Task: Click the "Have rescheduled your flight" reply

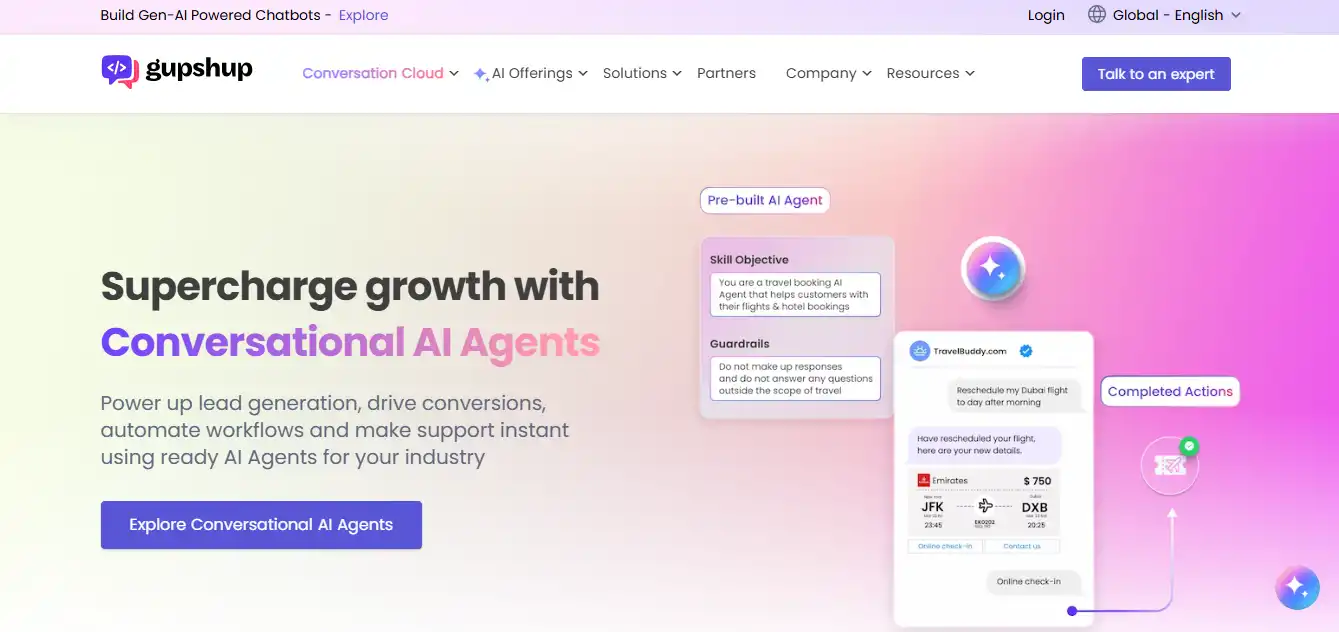Action: click(x=984, y=445)
